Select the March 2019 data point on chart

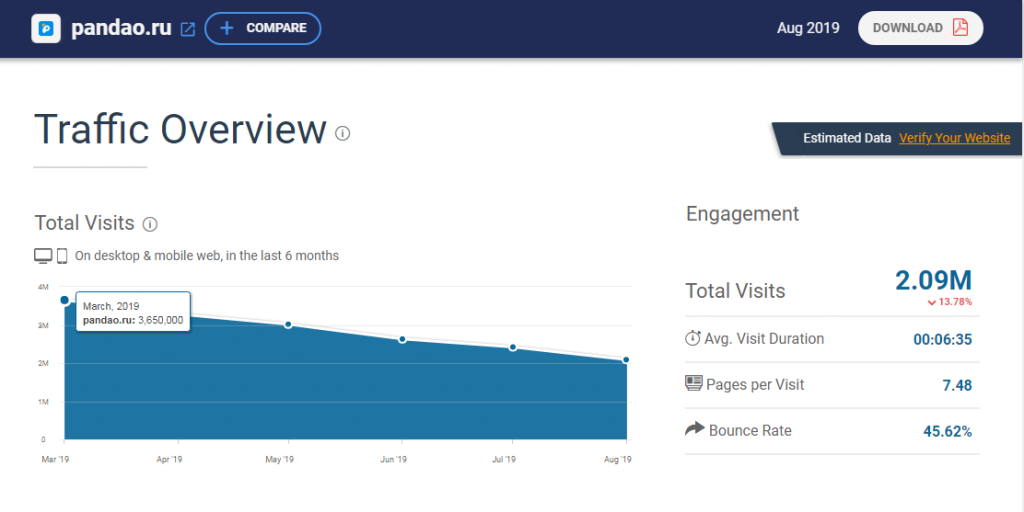tap(65, 300)
